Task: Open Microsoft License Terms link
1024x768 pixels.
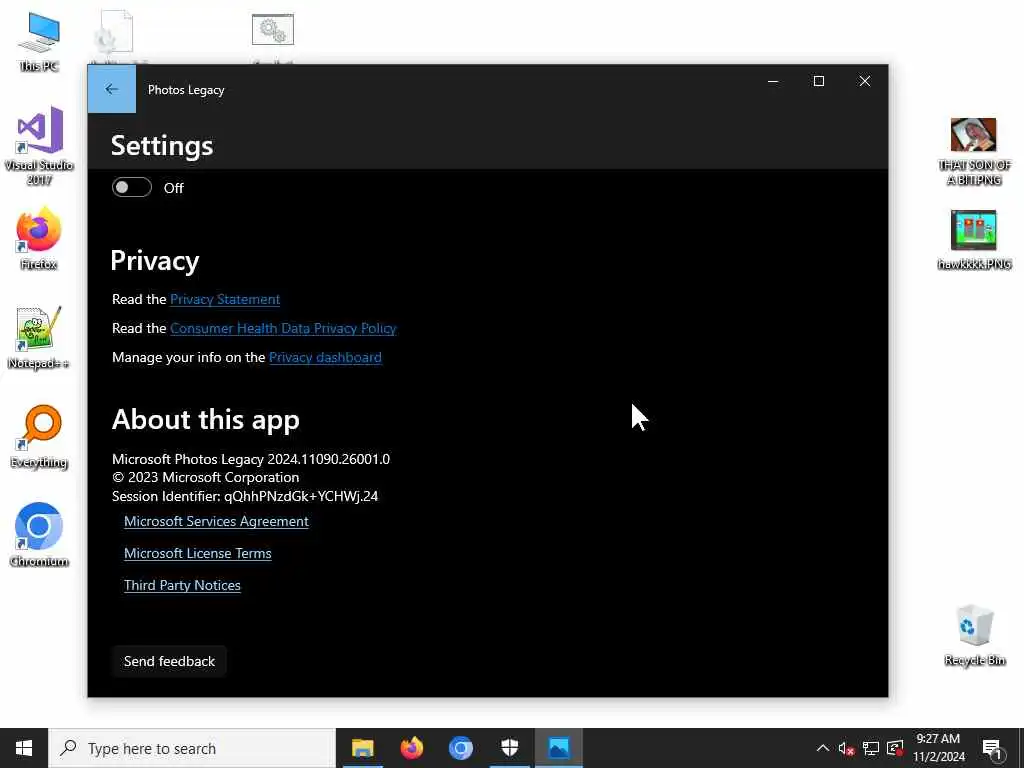Action: coord(198,553)
